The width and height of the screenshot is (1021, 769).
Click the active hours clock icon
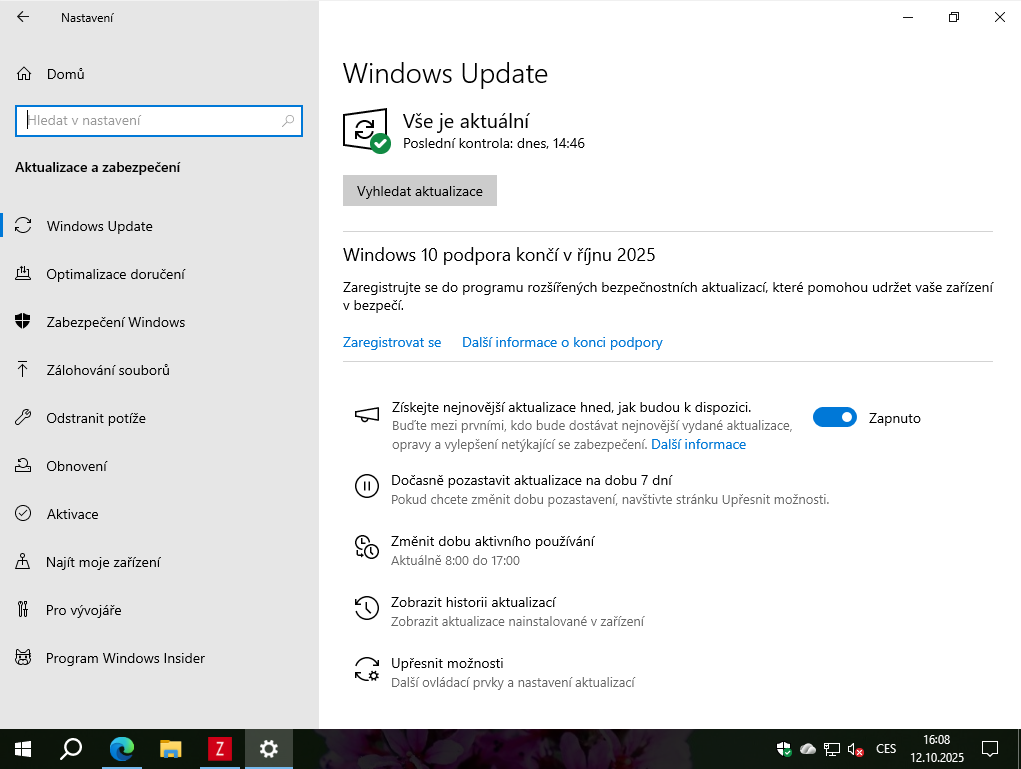point(367,547)
